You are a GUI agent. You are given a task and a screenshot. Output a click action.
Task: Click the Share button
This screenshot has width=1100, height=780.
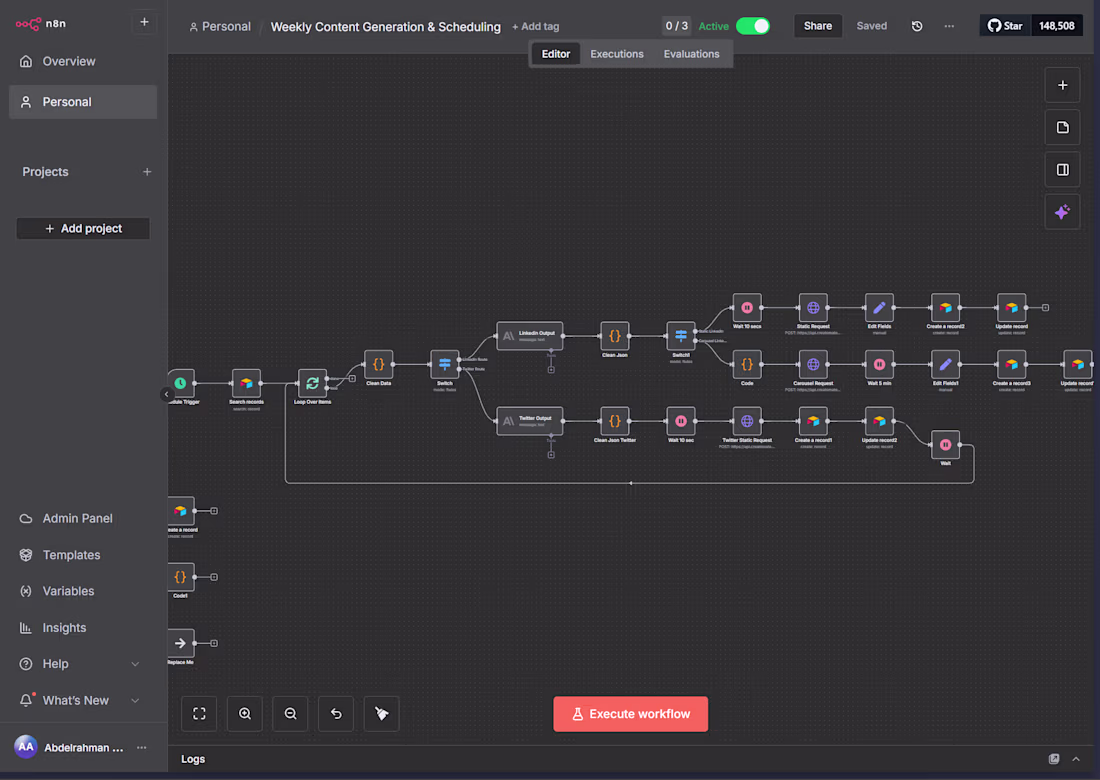pos(817,26)
